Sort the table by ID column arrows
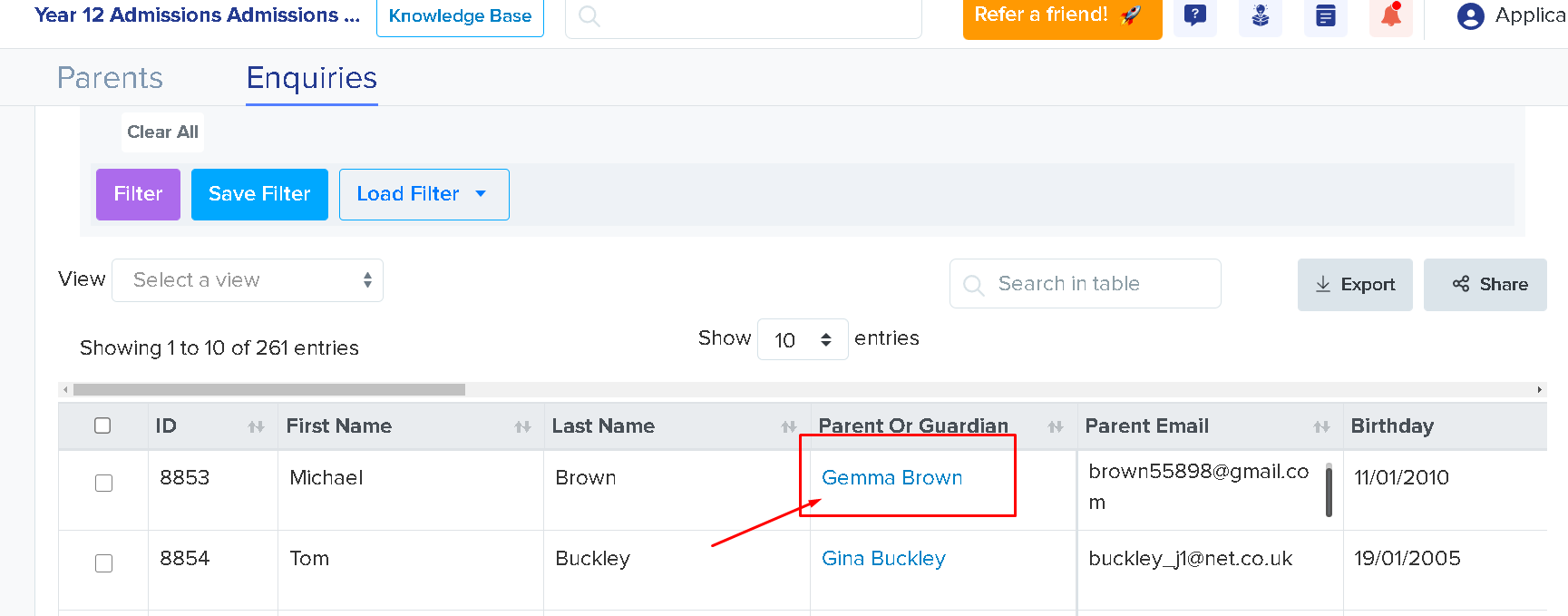The image size is (1568, 616). [x=257, y=426]
